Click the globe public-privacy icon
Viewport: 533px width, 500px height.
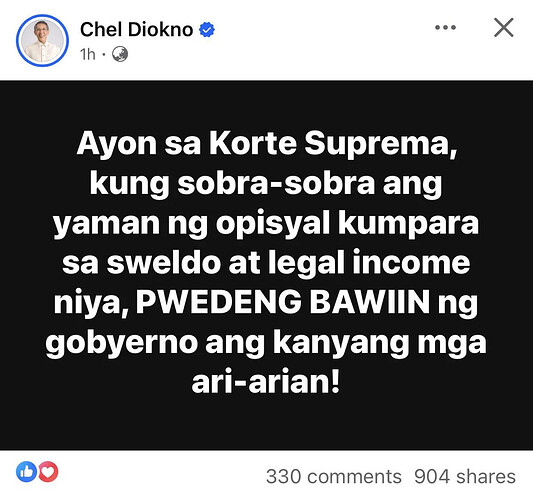point(120,54)
